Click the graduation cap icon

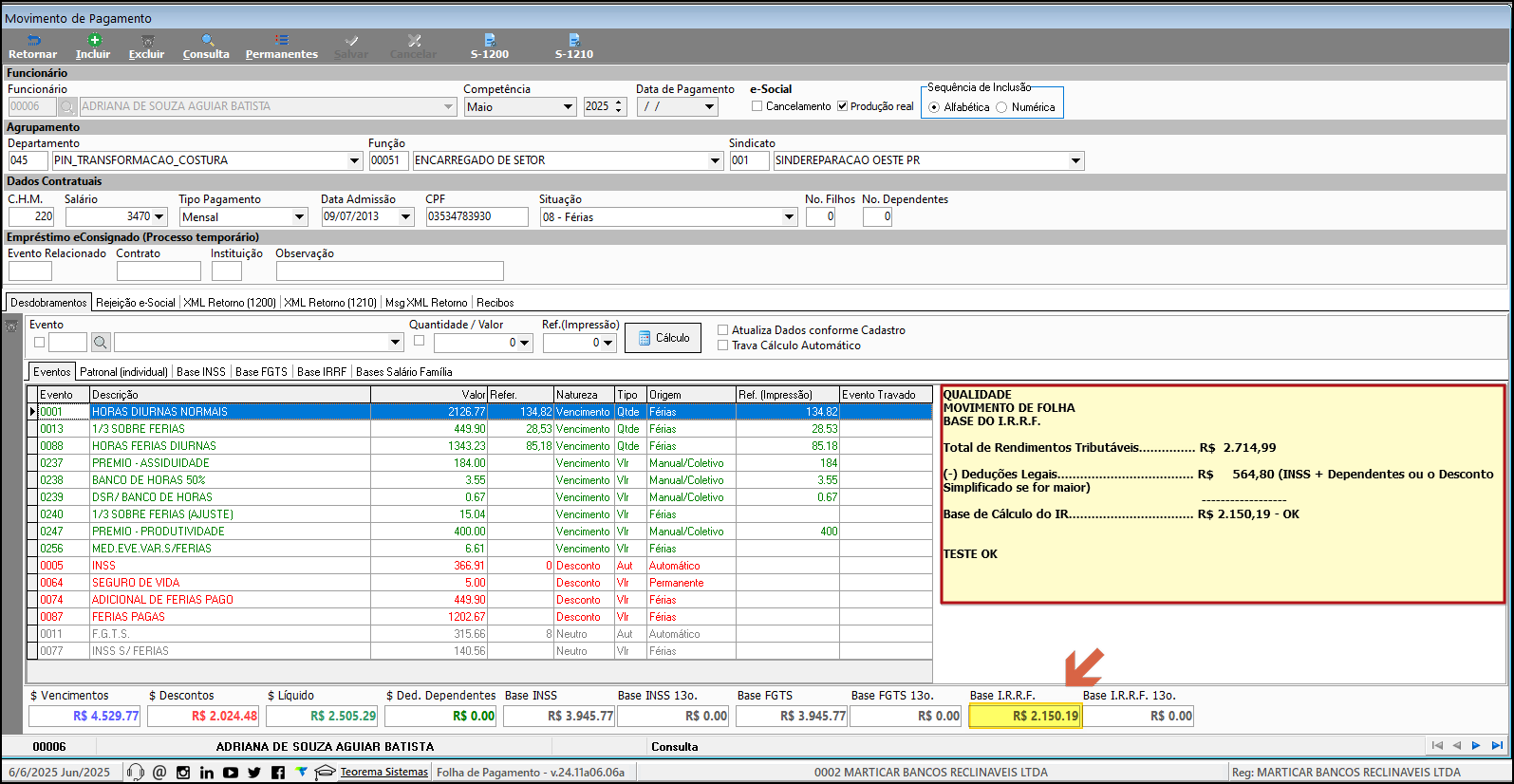tap(326, 772)
